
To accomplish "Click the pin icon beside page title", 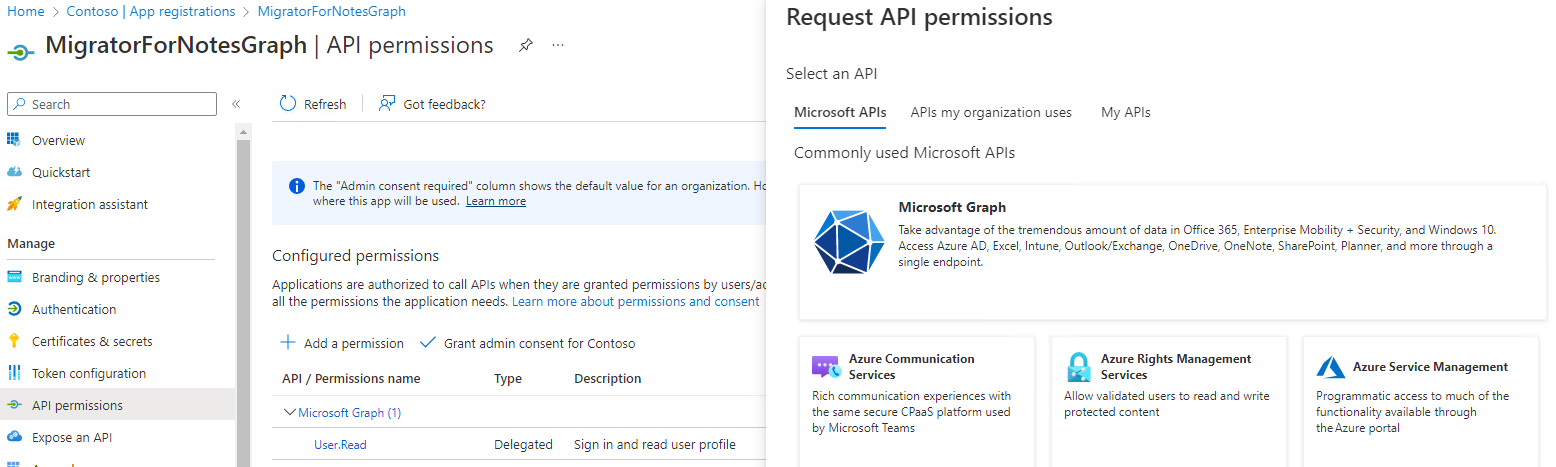I will click(525, 46).
